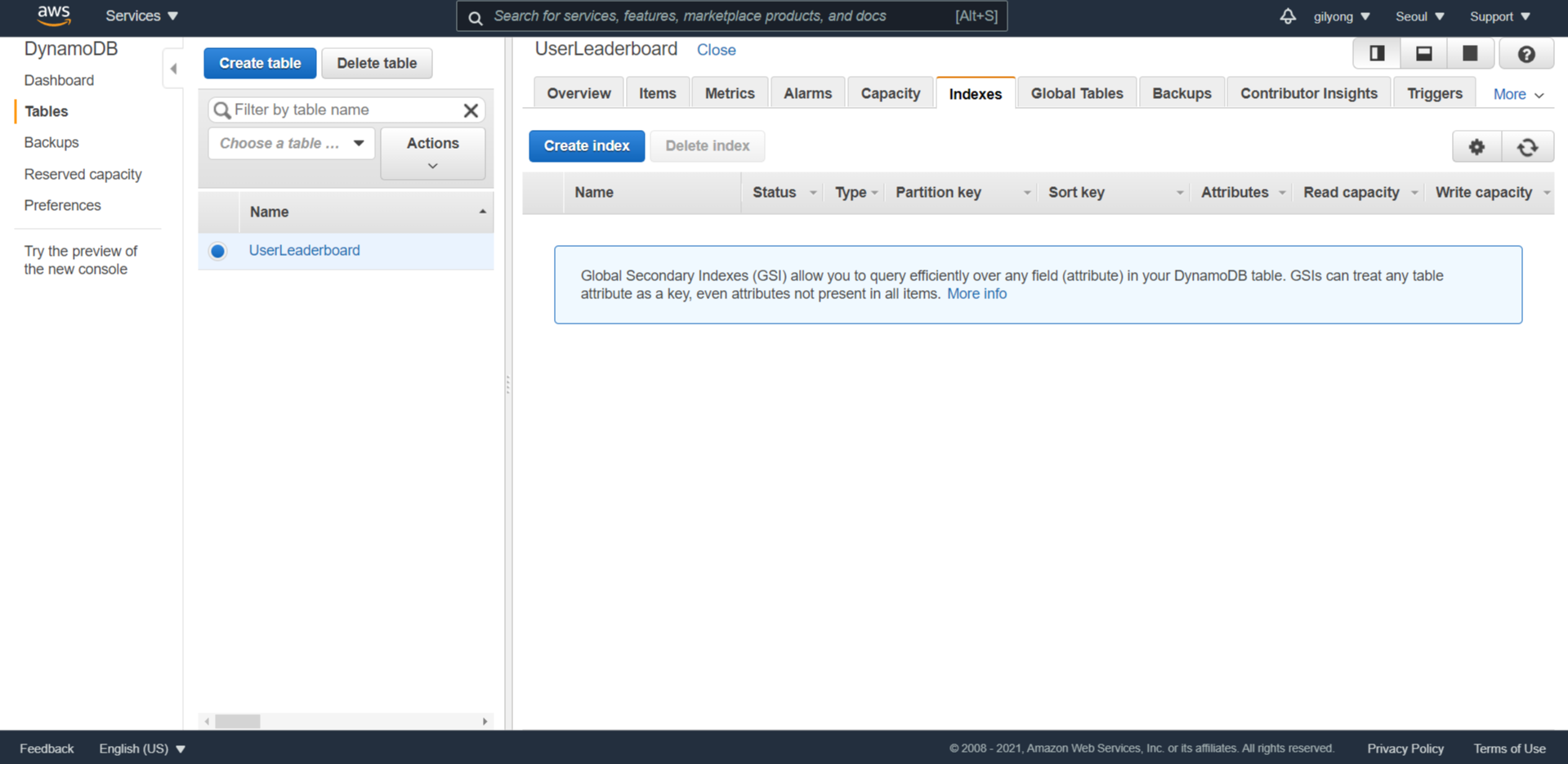
Task: Click the Delete index button
Action: (x=708, y=145)
